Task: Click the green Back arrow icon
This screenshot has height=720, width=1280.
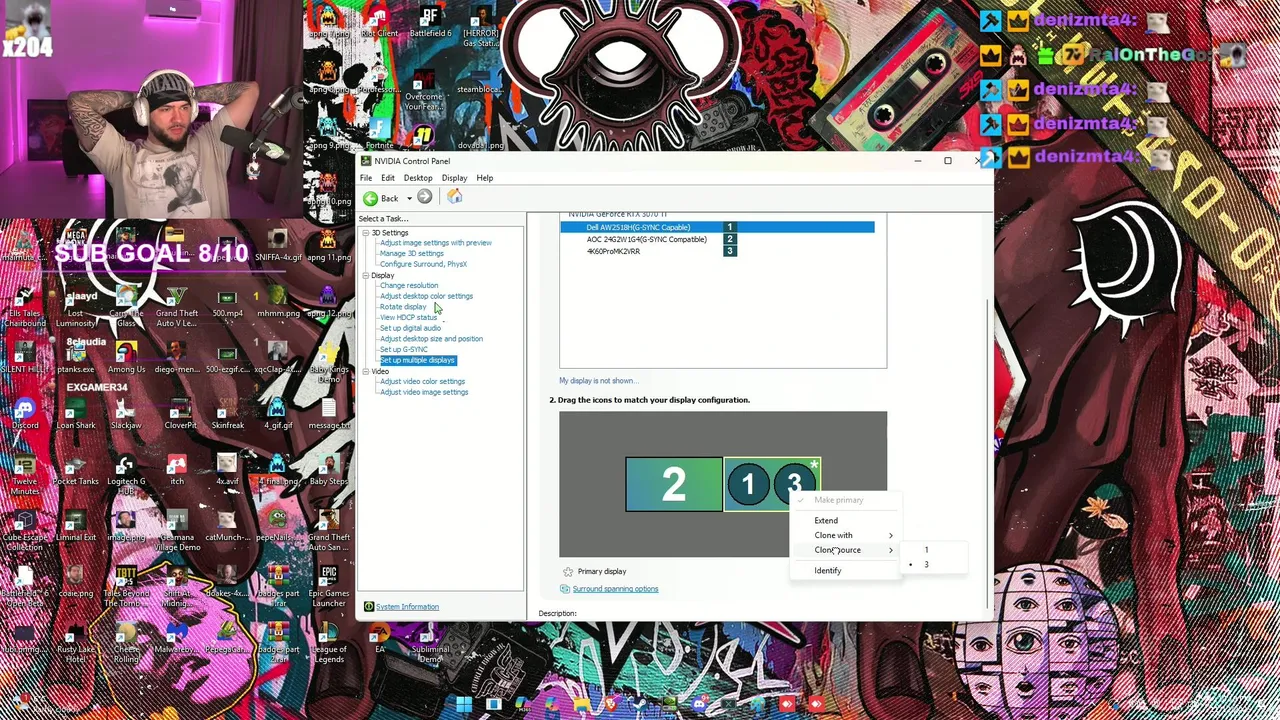Action: 370,198
